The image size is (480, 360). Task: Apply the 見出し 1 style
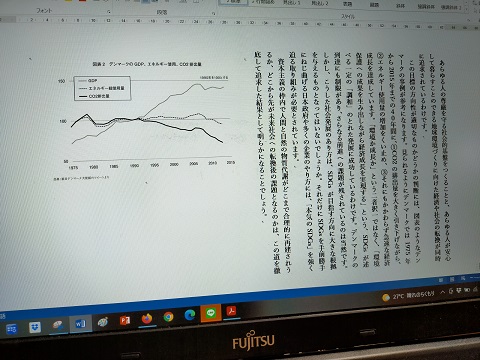pyautogui.click(x=291, y=2)
